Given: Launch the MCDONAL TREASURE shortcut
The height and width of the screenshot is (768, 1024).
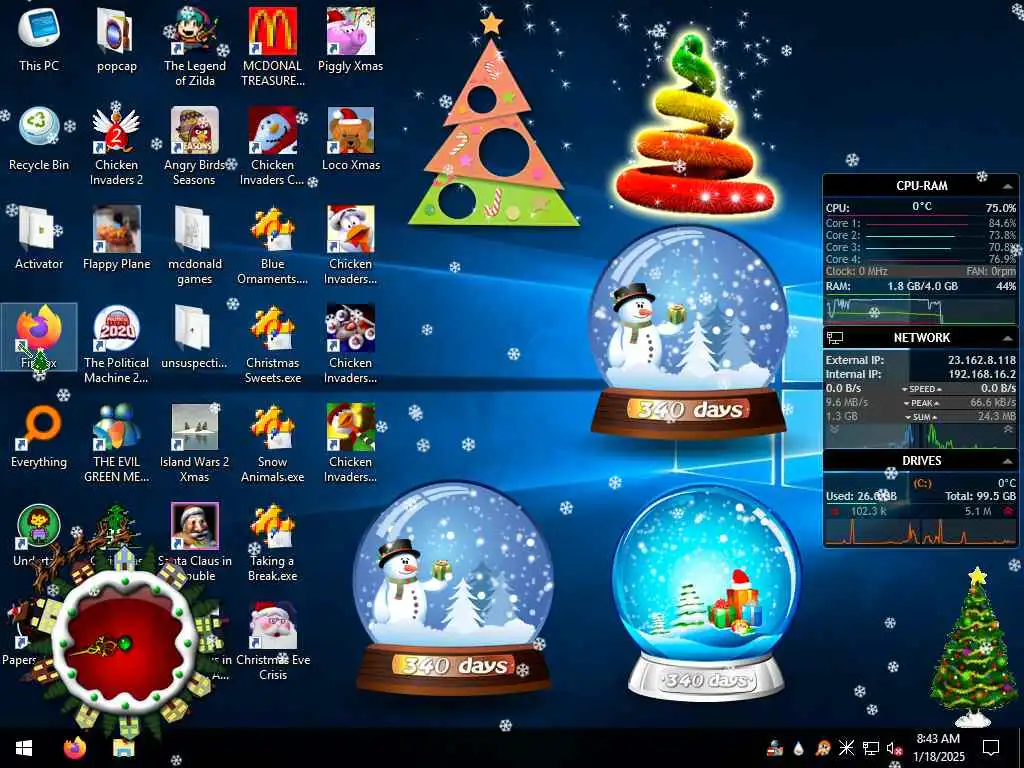Looking at the screenshot, I should pos(272,47).
